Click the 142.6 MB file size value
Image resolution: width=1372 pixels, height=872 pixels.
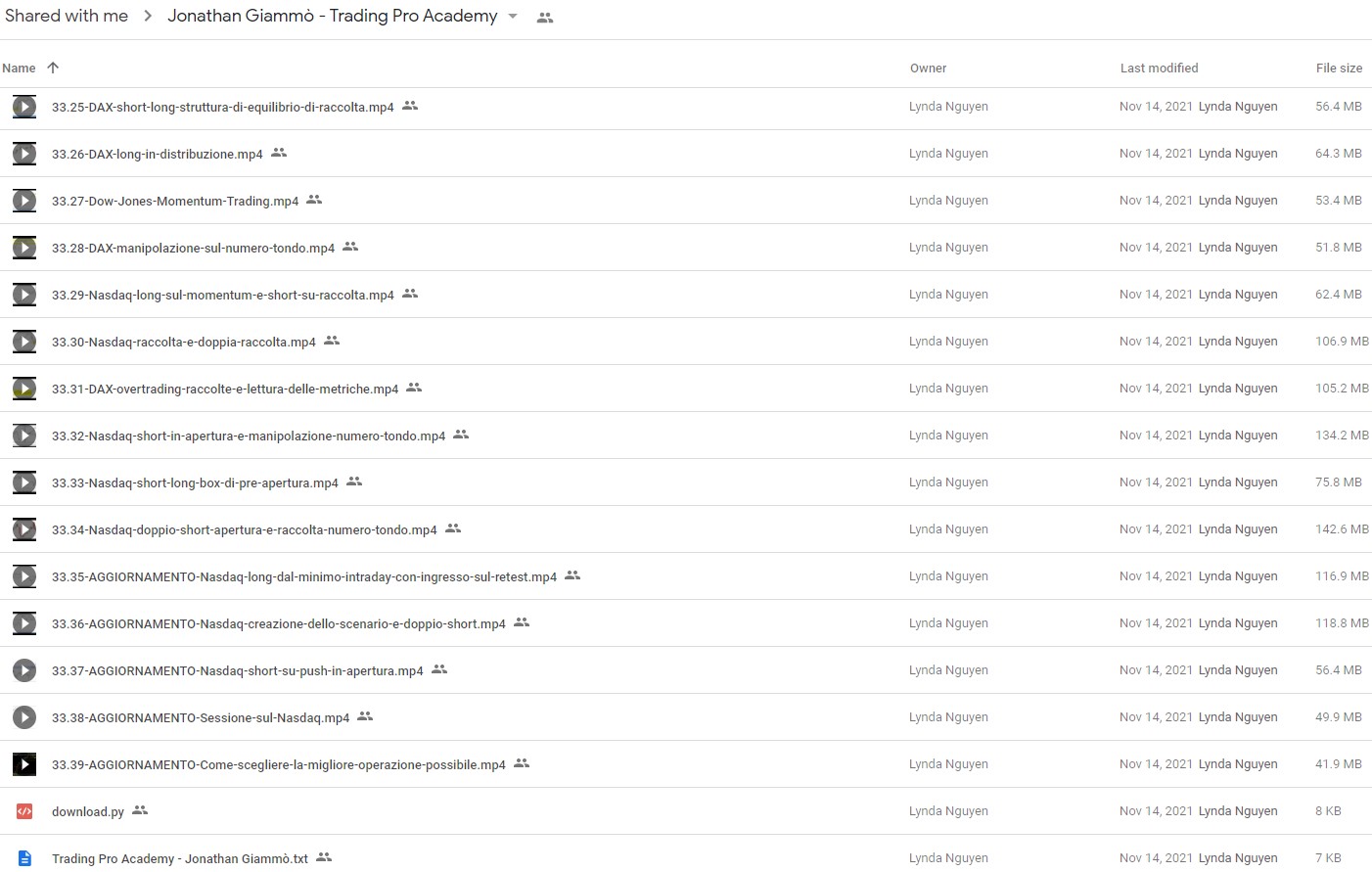pyautogui.click(x=1342, y=529)
